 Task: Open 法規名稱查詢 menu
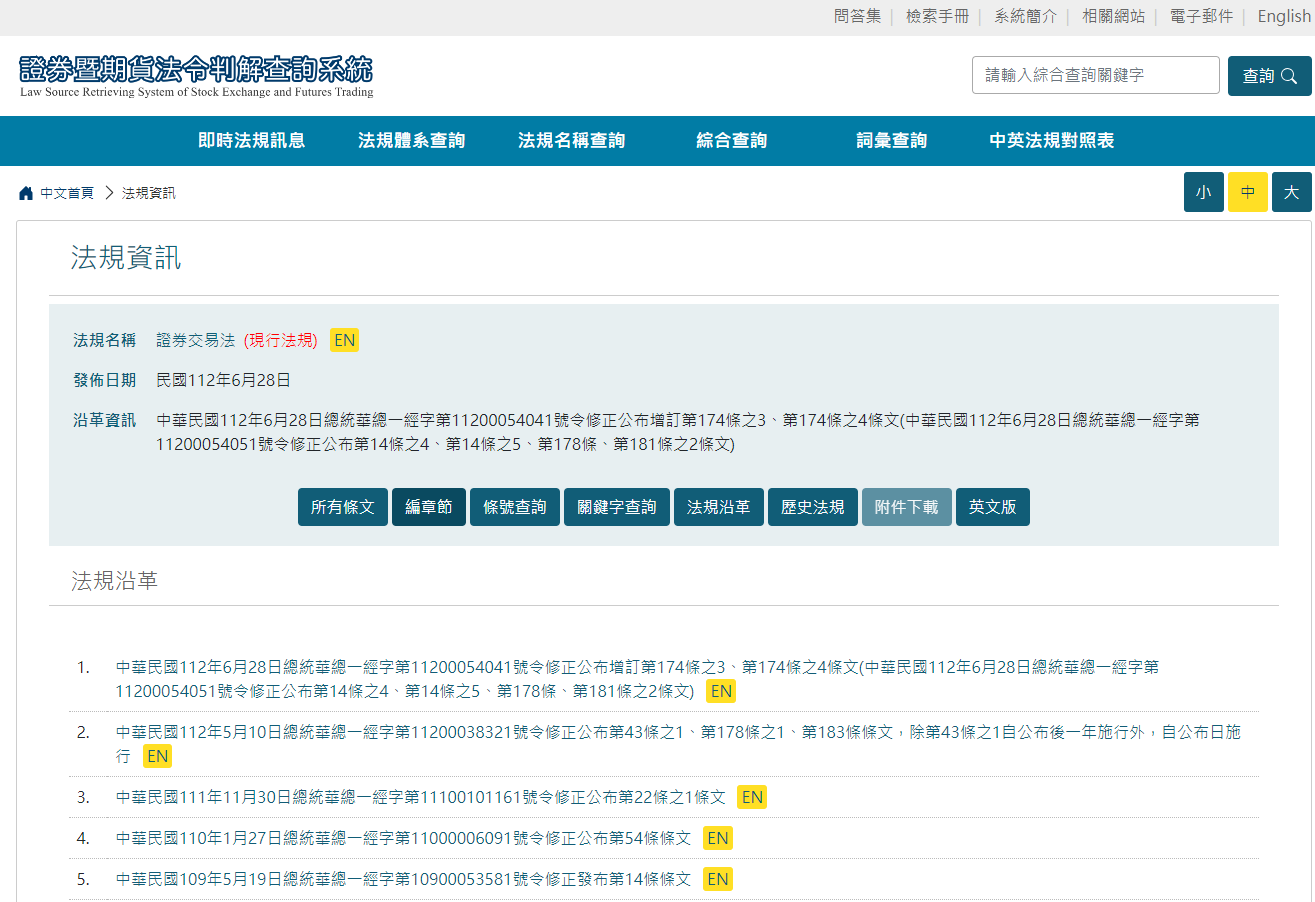coord(572,141)
